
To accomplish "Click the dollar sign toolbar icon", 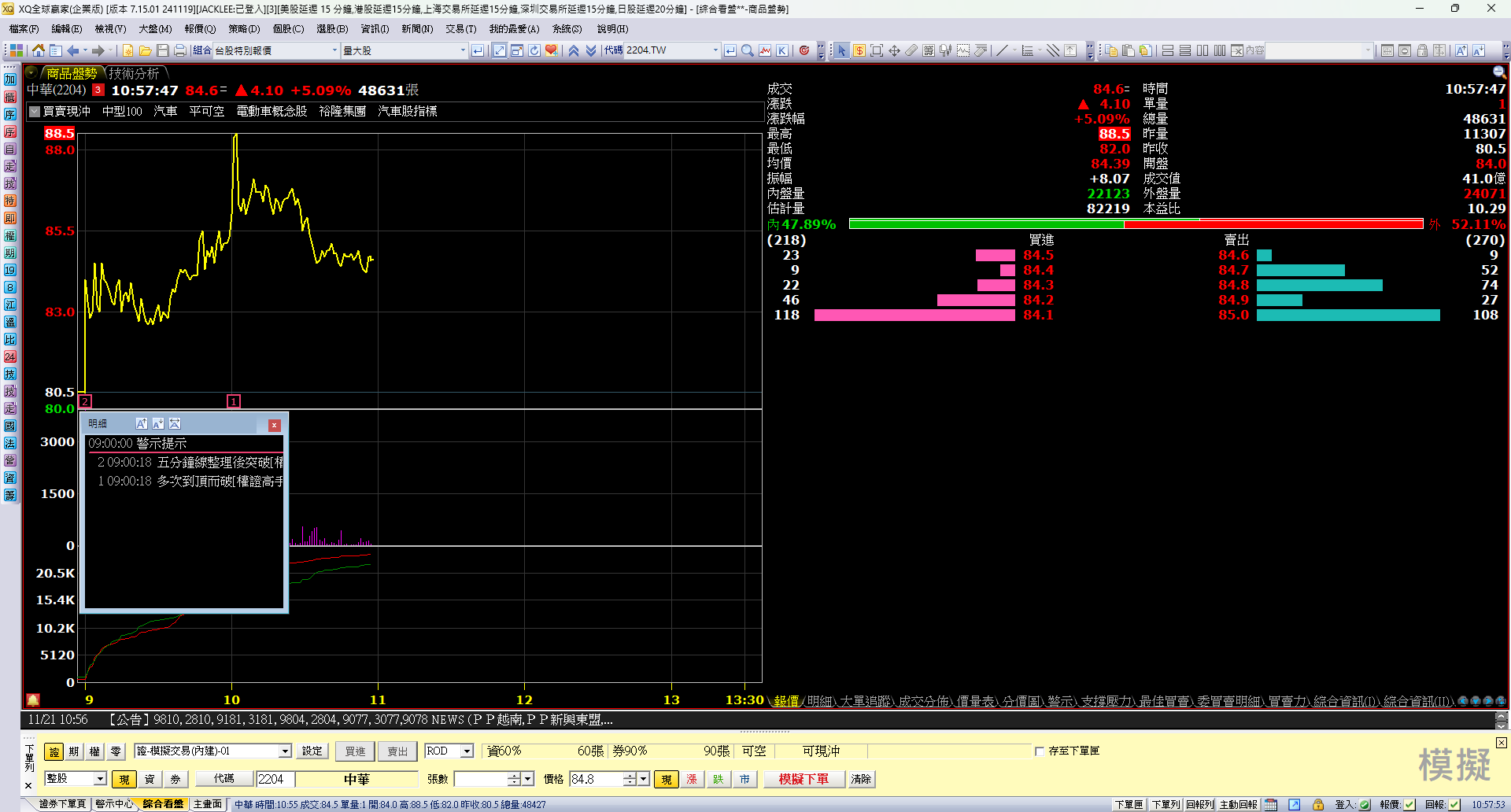I will [859, 50].
